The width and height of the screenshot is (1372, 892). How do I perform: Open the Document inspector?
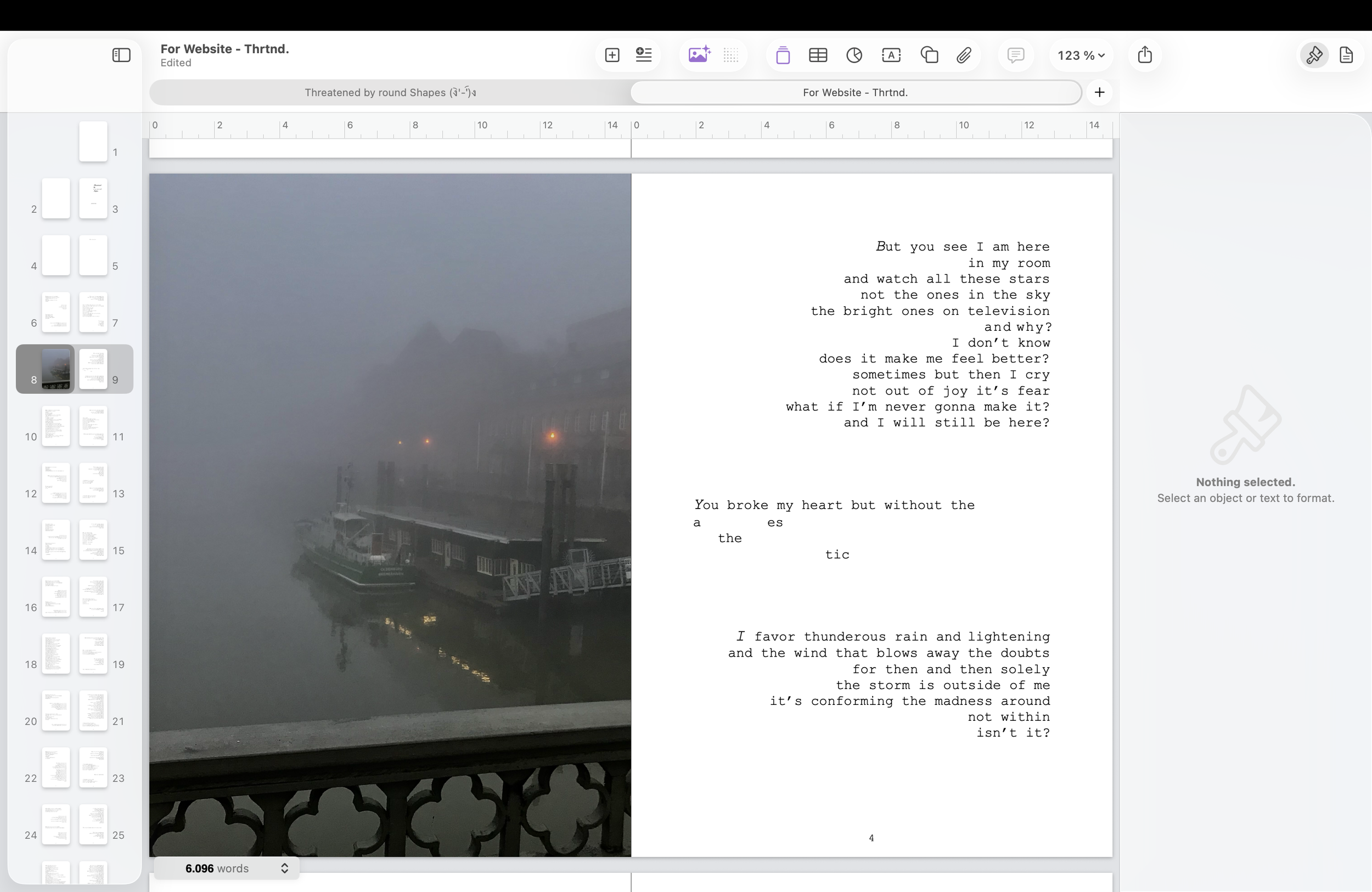pos(1346,55)
